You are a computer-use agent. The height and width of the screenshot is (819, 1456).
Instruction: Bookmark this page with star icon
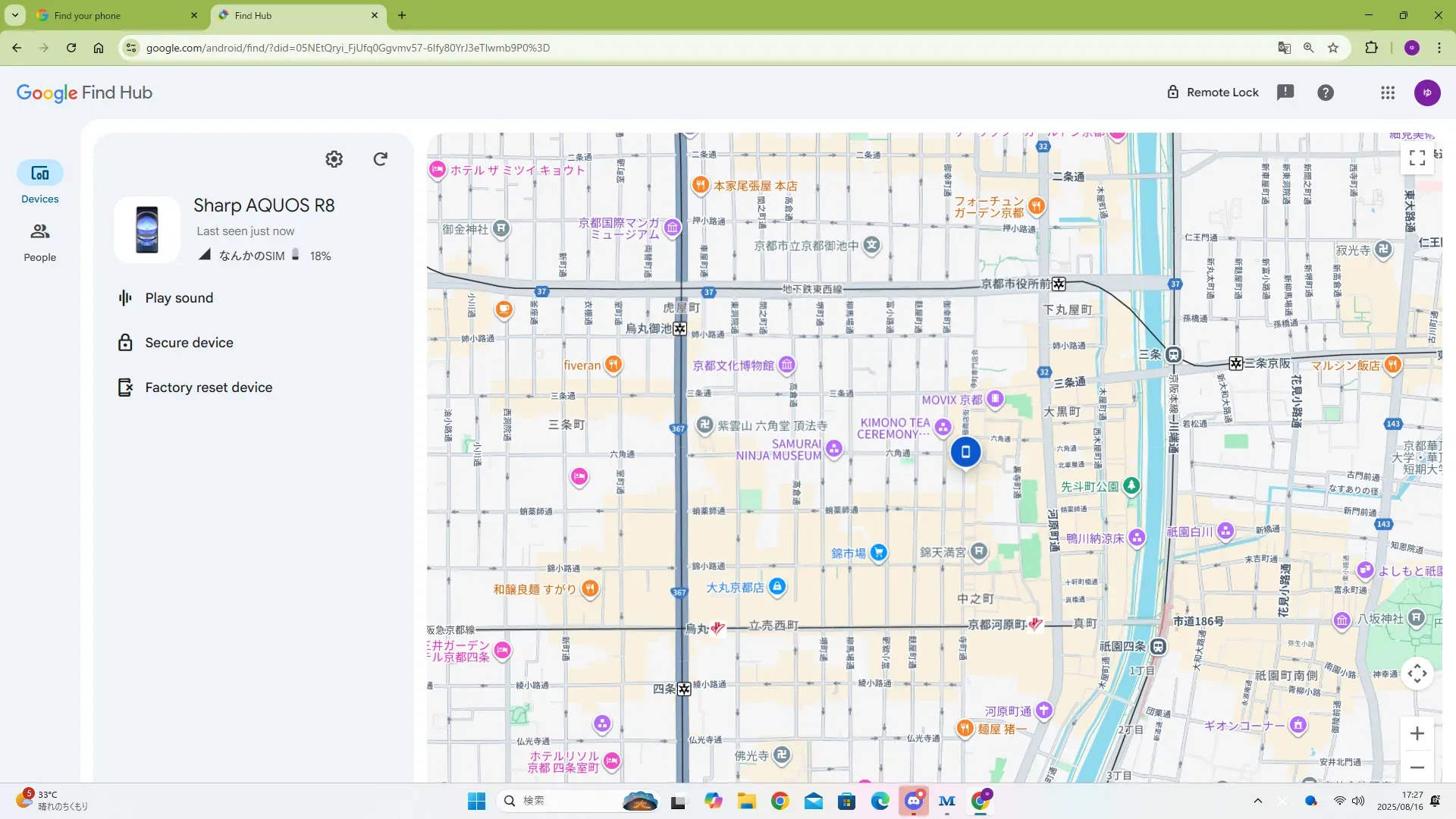(1333, 48)
